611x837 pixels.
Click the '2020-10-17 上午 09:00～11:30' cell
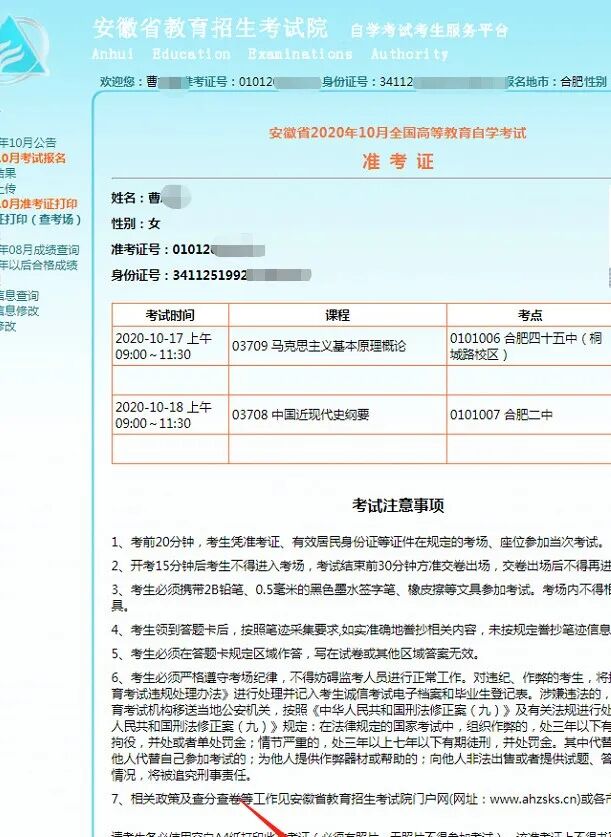click(170, 346)
